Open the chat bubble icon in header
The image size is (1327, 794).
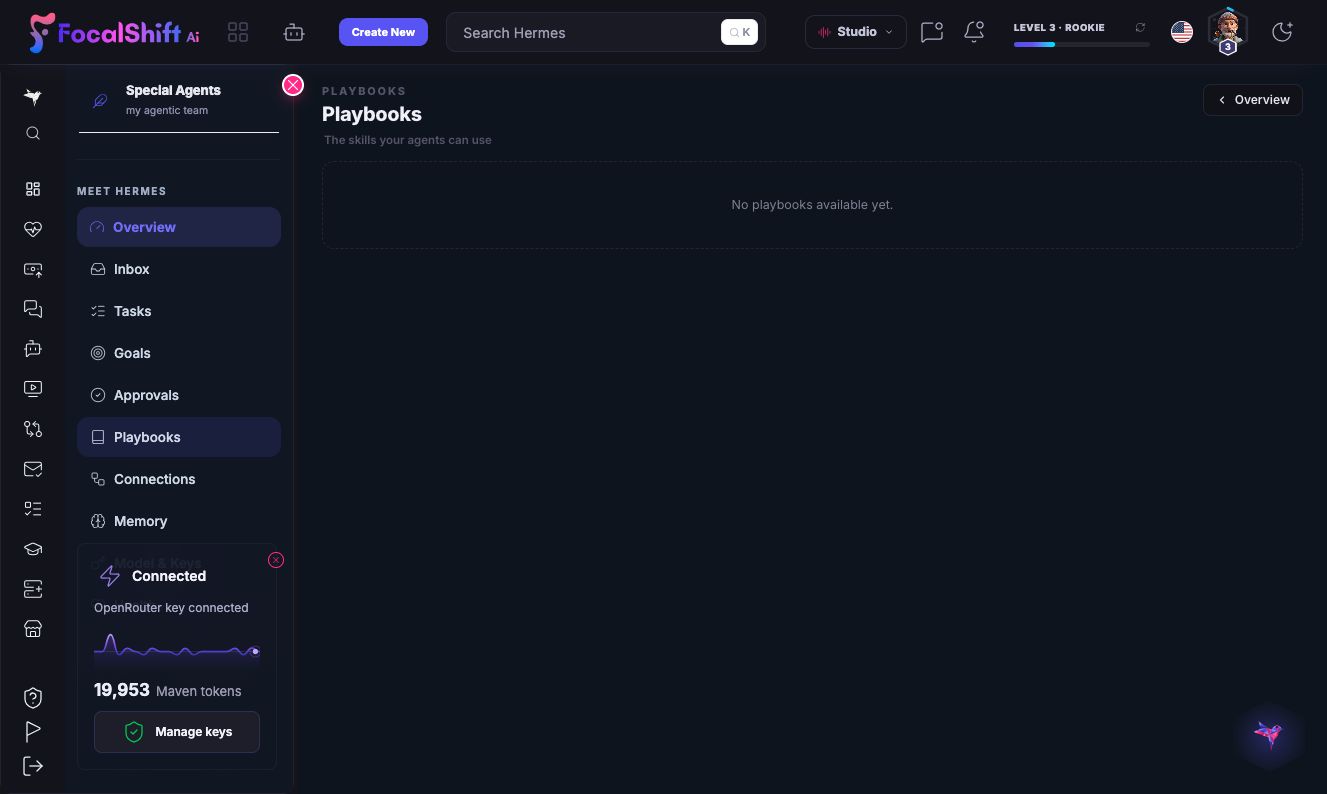point(932,32)
